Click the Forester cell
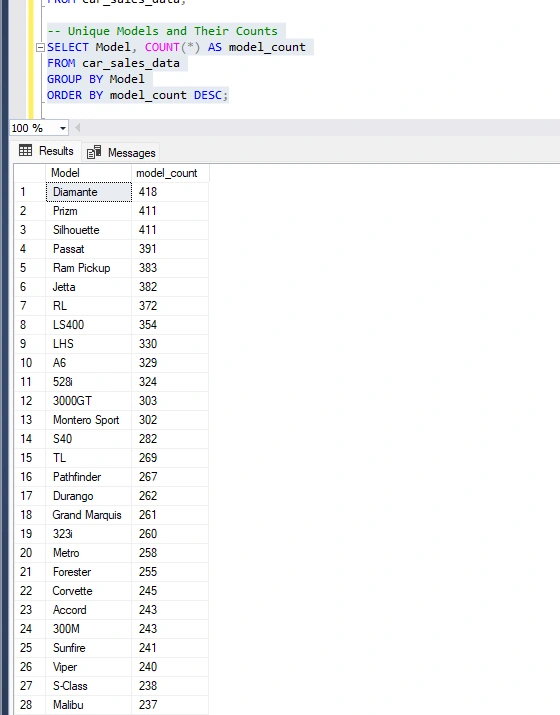 pos(88,572)
